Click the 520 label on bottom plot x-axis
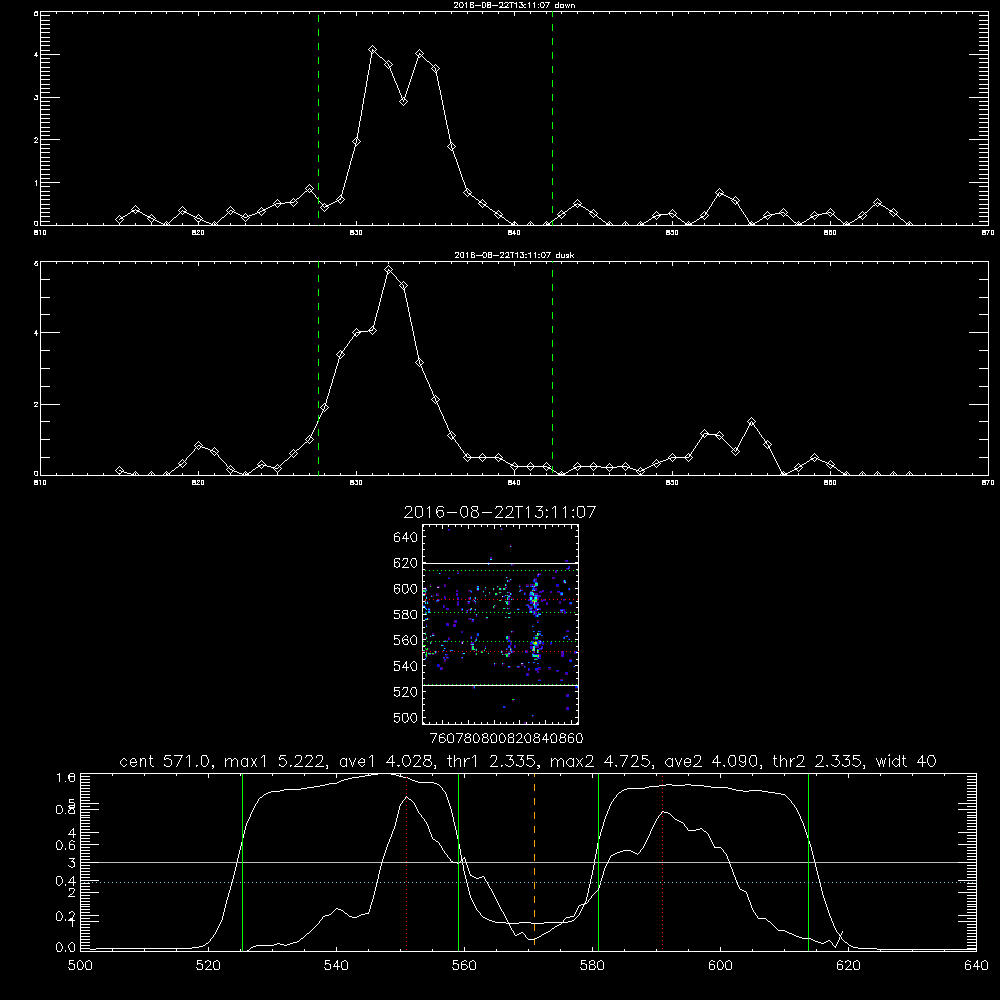Image resolution: width=1000 pixels, height=1000 pixels. click(x=208, y=966)
